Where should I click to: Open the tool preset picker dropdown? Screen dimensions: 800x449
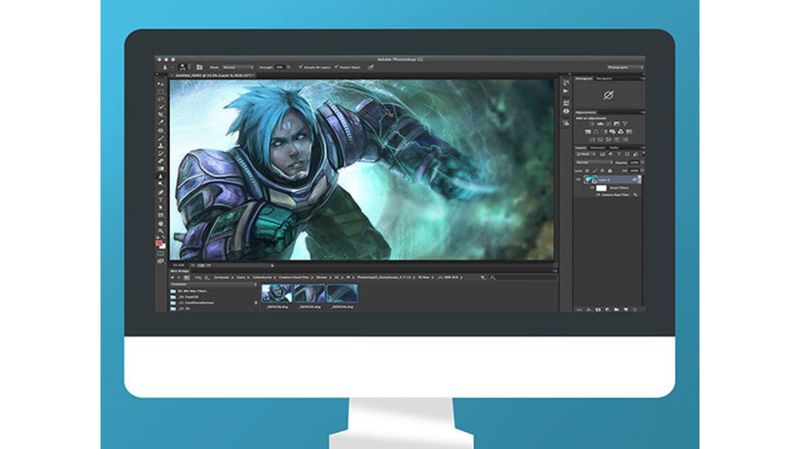pos(172,67)
